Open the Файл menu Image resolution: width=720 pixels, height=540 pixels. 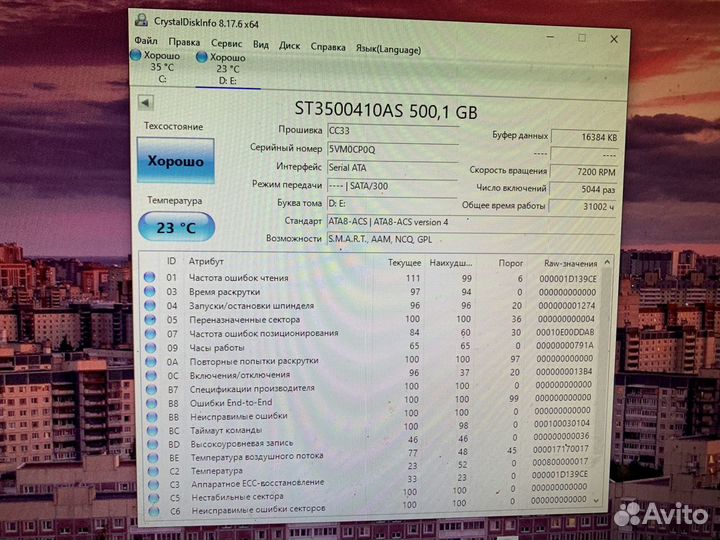click(146, 42)
